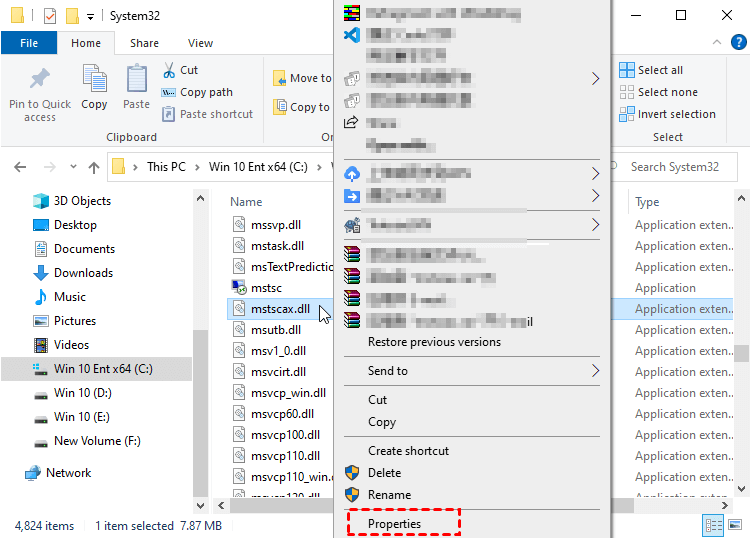Image resolution: width=751 pixels, height=538 pixels.
Task: Click the Pin to Quick access icon
Action: (x=40, y=79)
